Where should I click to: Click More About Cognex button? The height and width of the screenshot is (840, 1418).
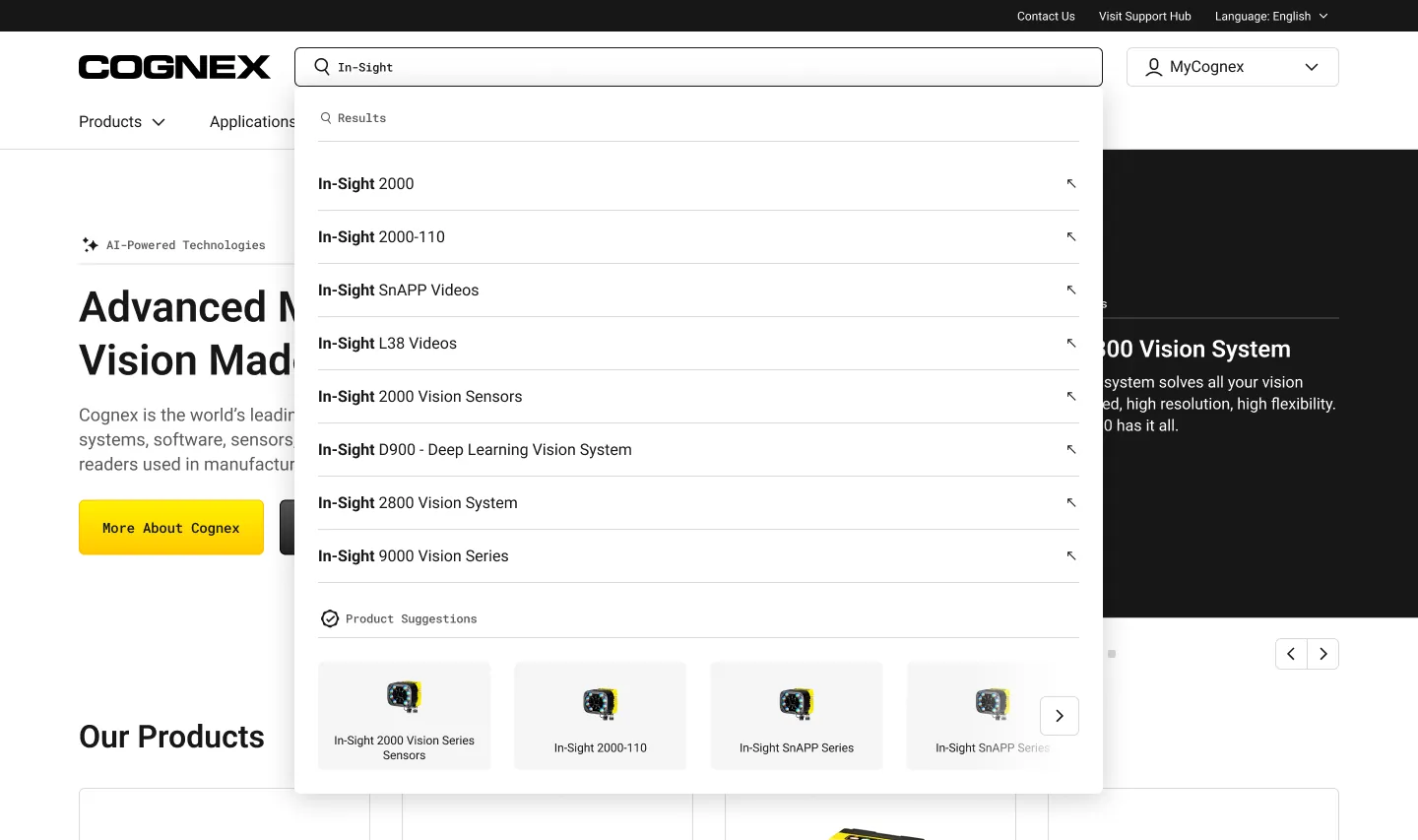(x=171, y=527)
